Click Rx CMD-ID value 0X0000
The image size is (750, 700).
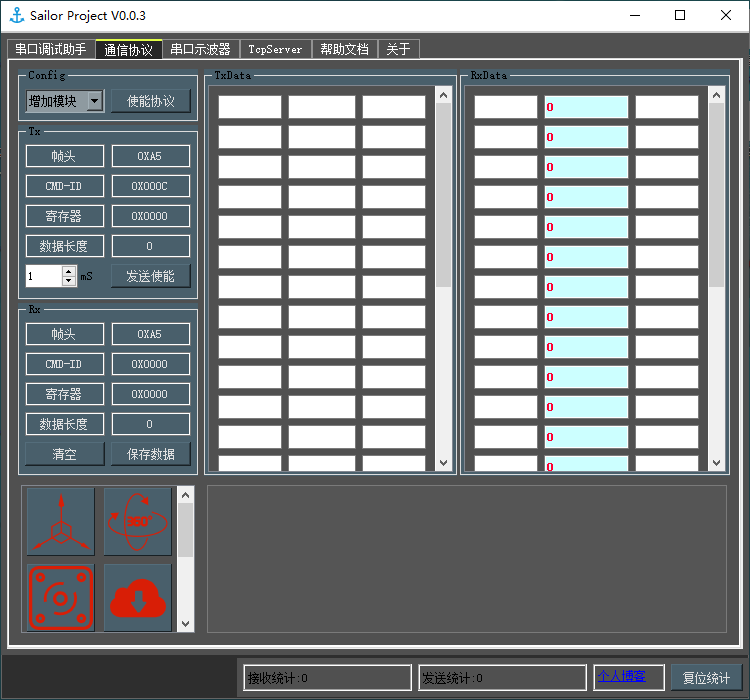(151, 364)
